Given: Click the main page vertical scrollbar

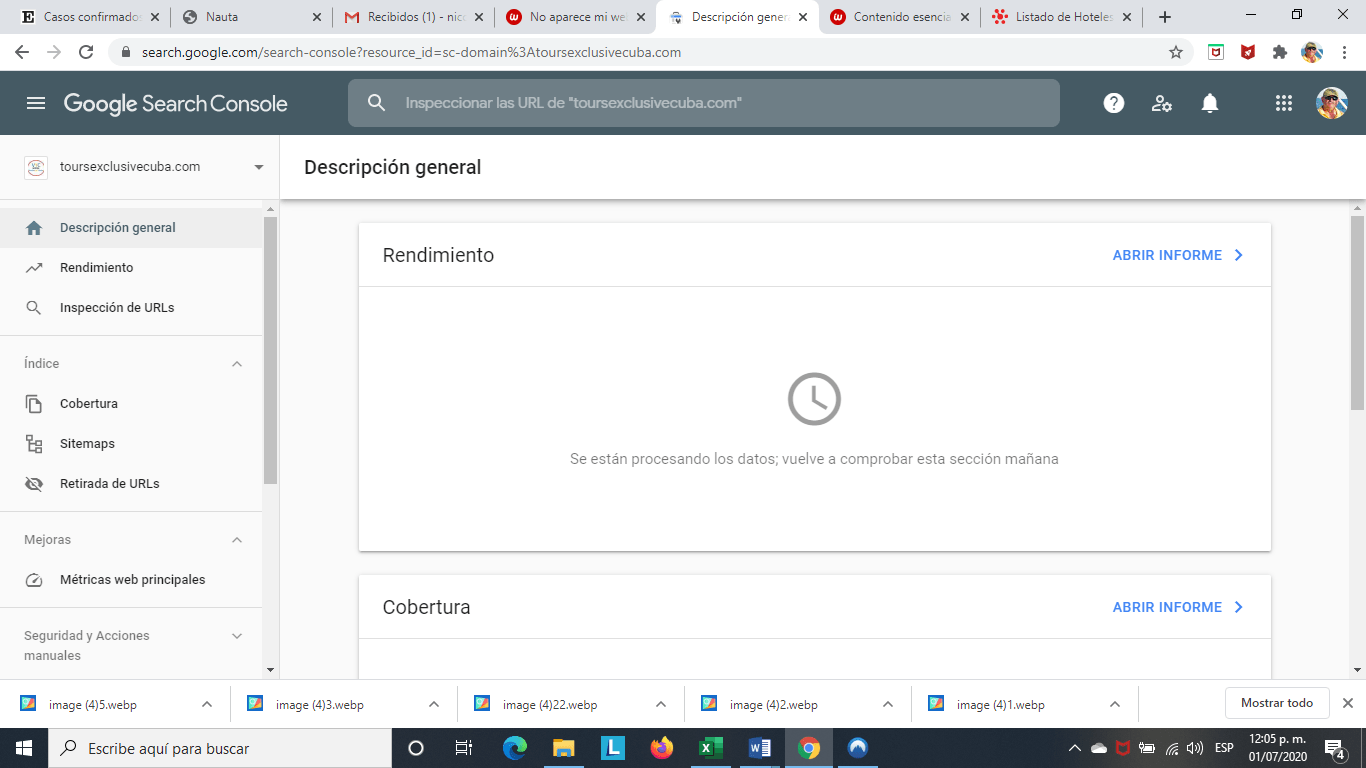Looking at the screenshot, I should point(1357,312).
